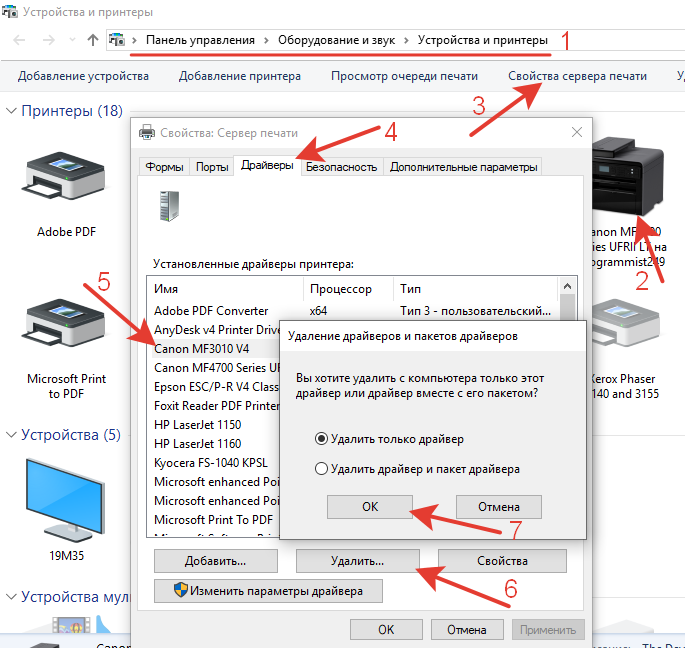Viewport: 685px width, 648px height.
Task: Click Добавление принтера in toolbar
Action: (x=239, y=76)
